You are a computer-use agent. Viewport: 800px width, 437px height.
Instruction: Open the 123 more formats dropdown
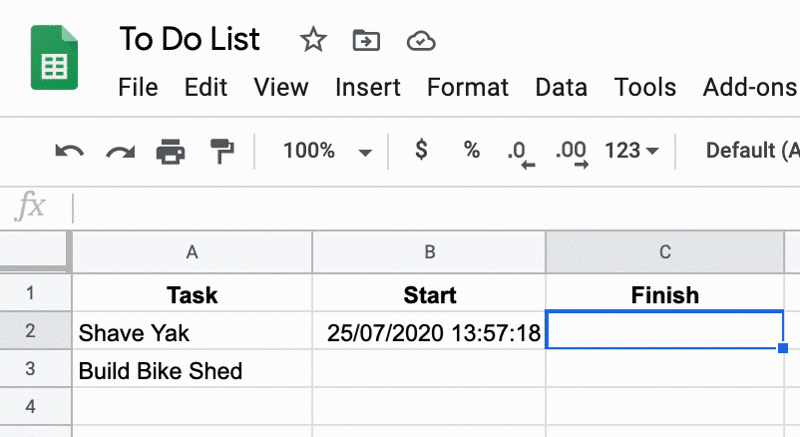click(632, 150)
